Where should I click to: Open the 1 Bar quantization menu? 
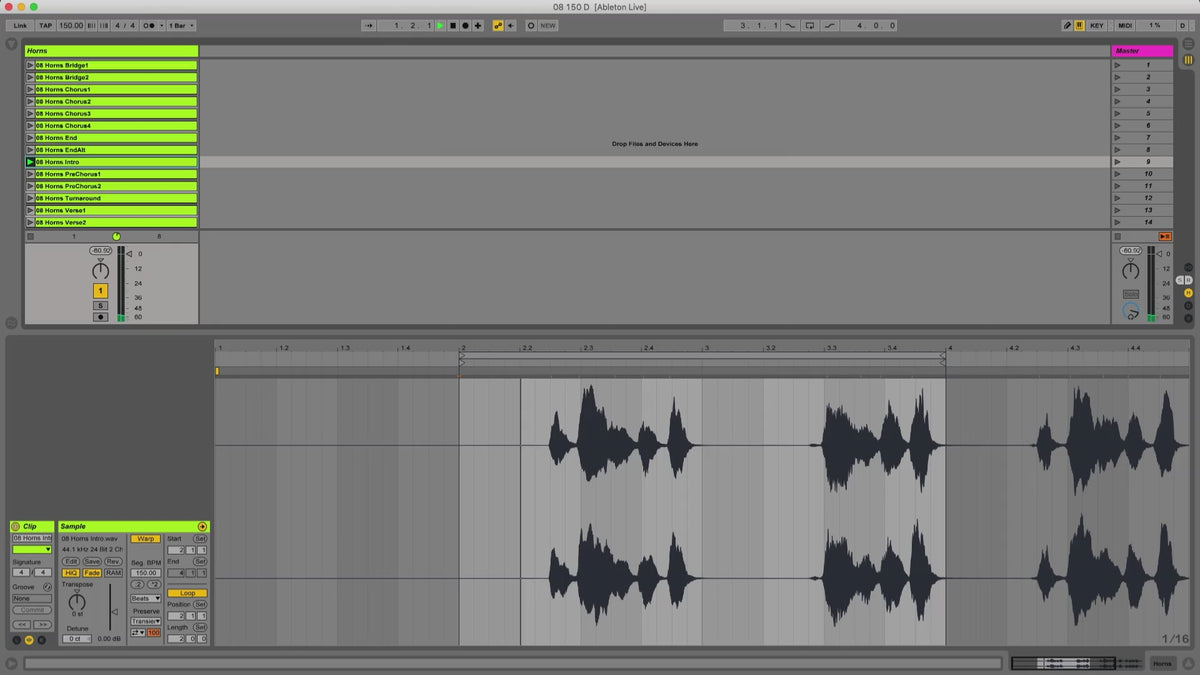[x=181, y=25]
